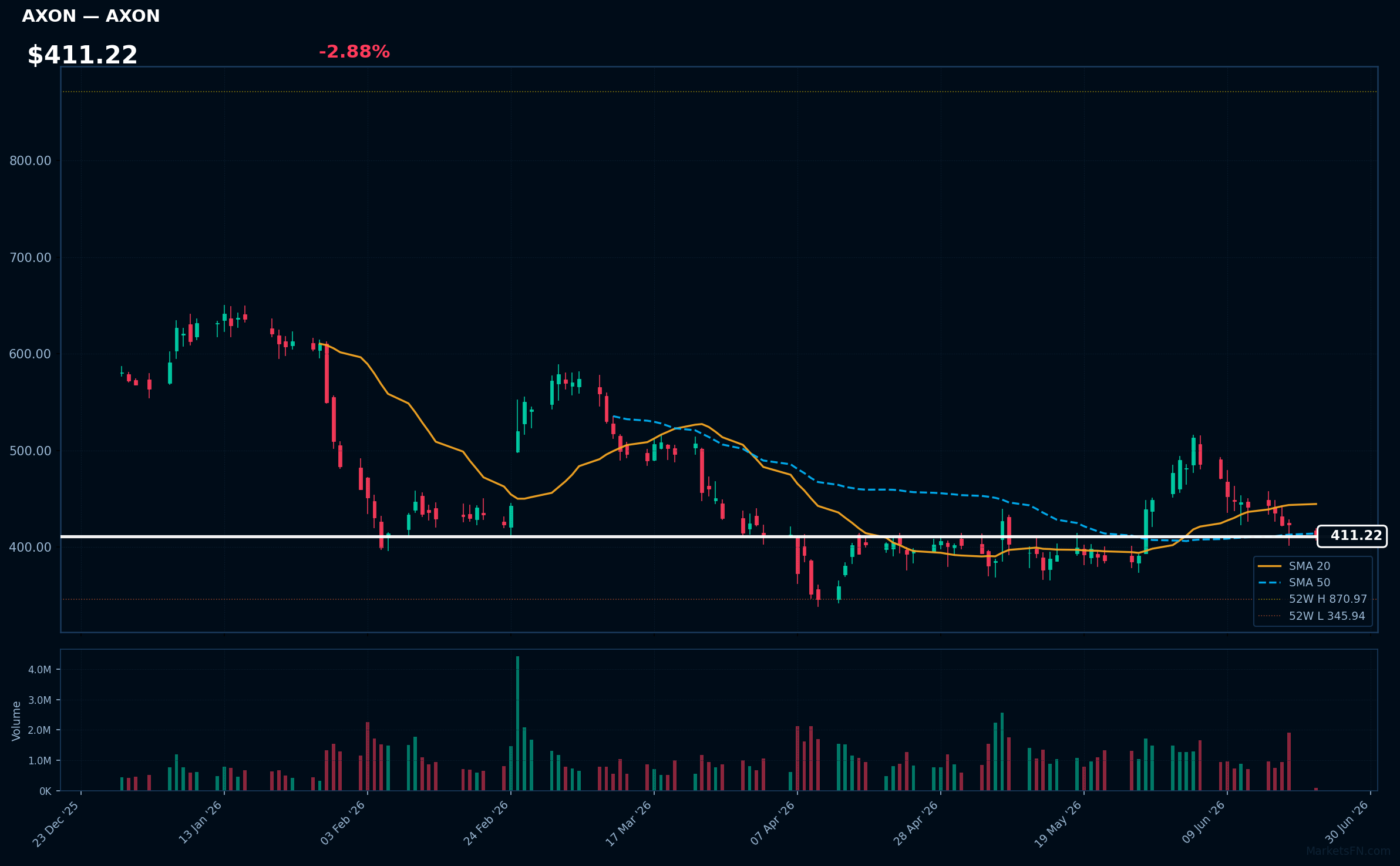
Task: Click the 800.00 price axis label
Action: click(x=31, y=161)
